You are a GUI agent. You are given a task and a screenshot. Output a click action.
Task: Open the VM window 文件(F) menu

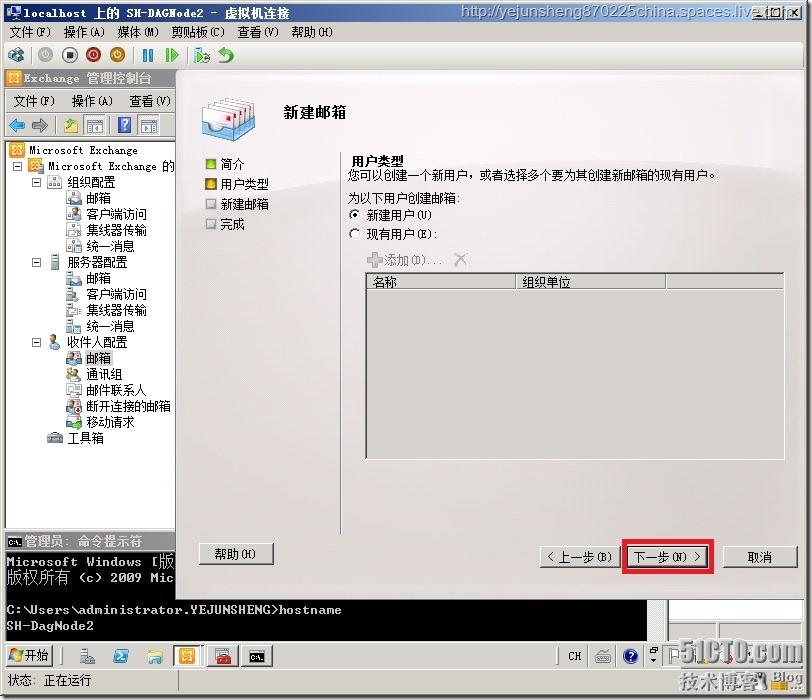click(30, 32)
